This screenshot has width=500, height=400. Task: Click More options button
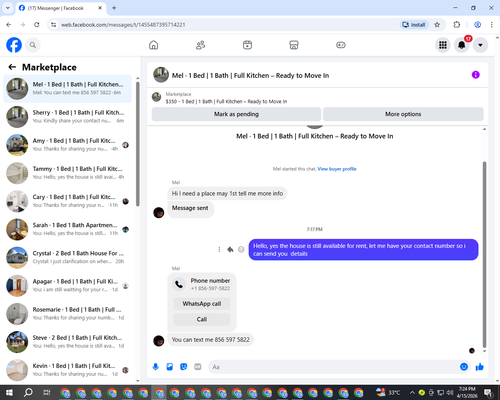pos(403,114)
